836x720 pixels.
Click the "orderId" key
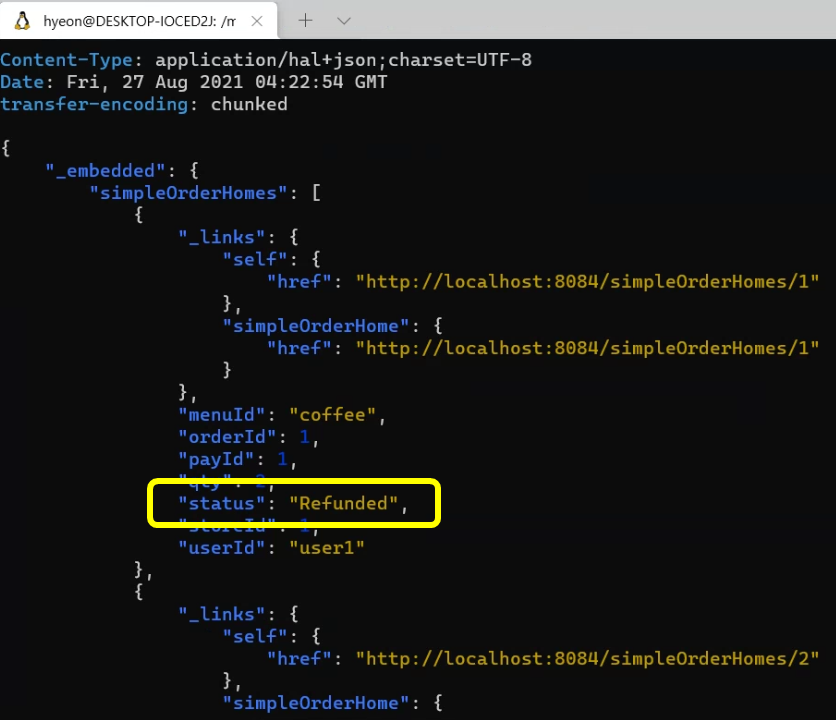point(227,437)
